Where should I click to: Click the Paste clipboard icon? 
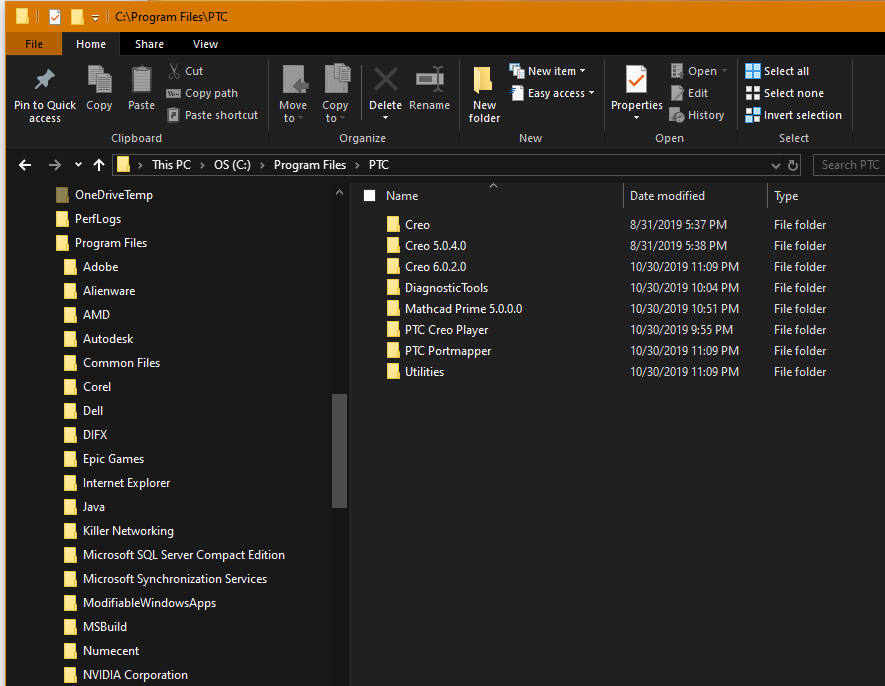[x=141, y=82]
